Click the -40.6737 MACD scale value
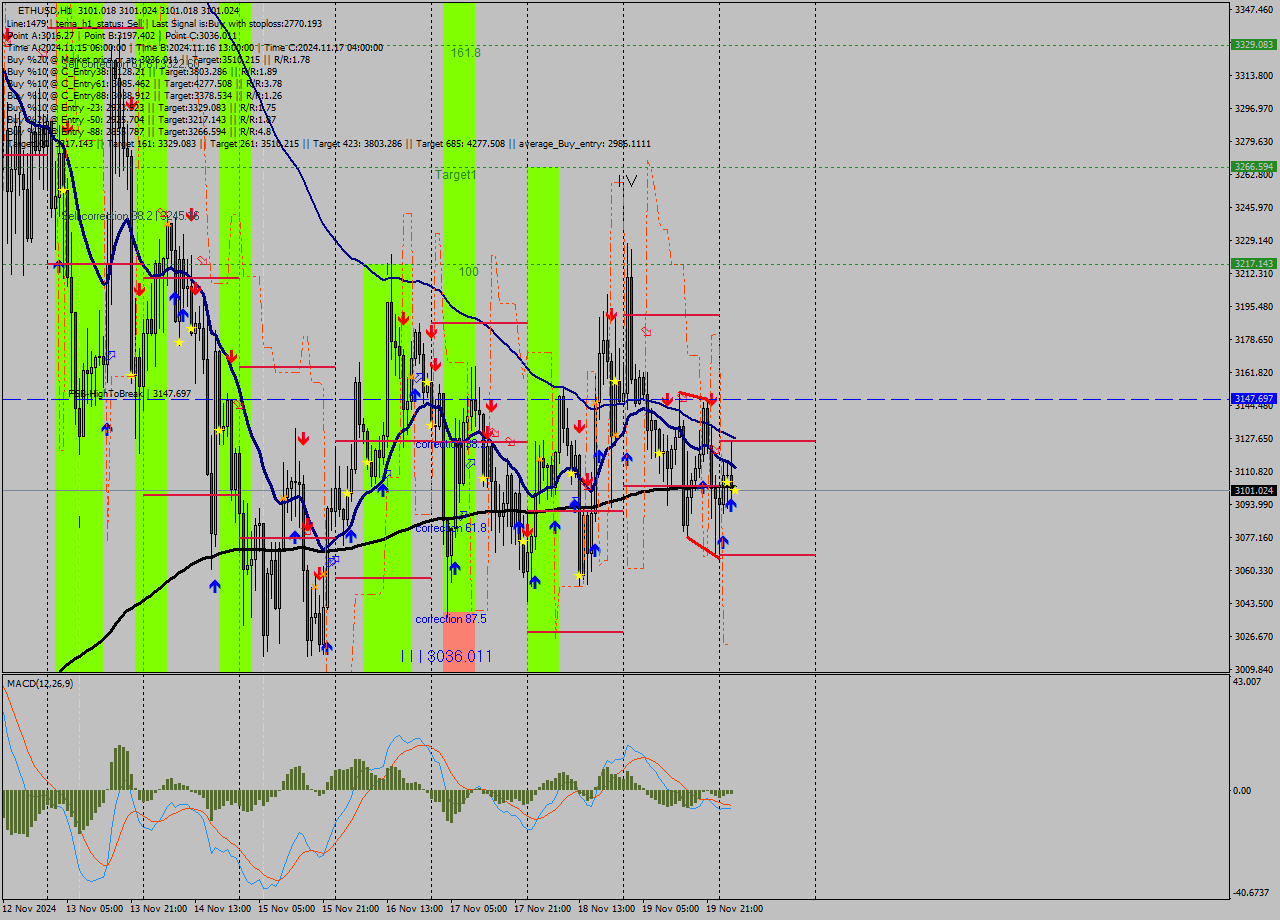The height and width of the screenshot is (920, 1280). [1253, 892]
